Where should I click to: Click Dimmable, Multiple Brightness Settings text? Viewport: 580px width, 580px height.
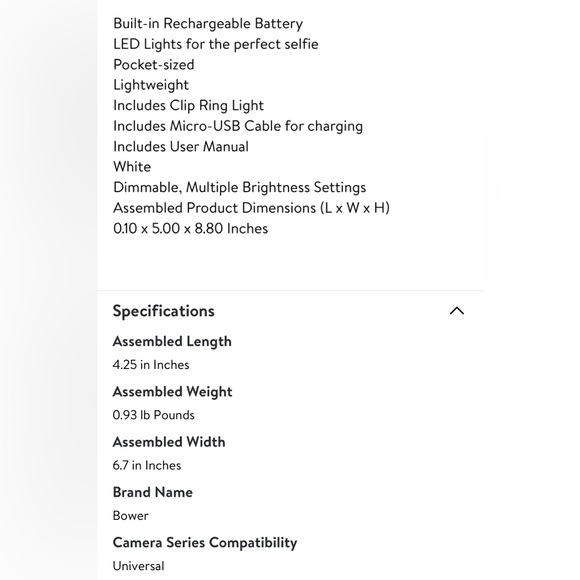pyautogui.click(x=240, y=188)
